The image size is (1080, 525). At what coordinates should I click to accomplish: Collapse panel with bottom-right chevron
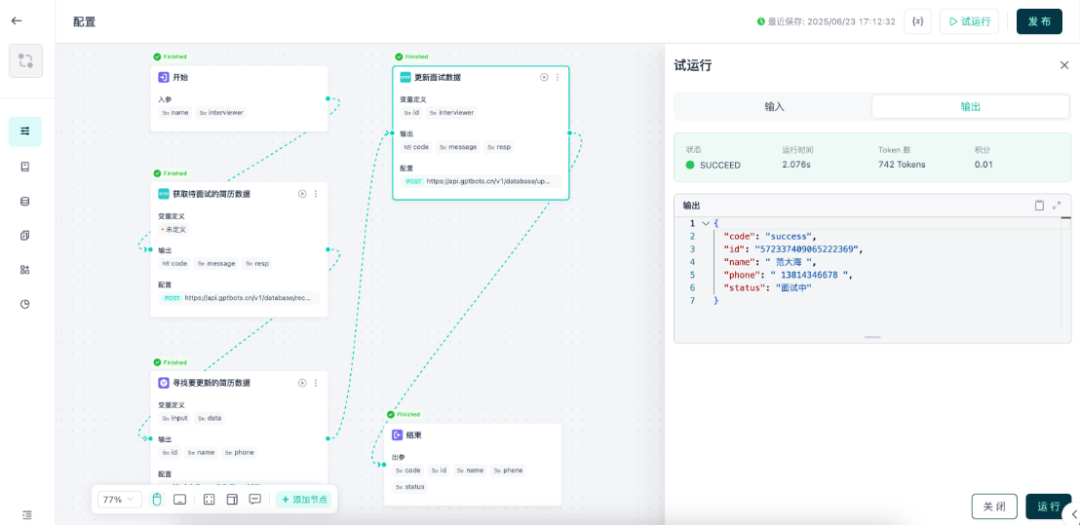[1073, 513]
